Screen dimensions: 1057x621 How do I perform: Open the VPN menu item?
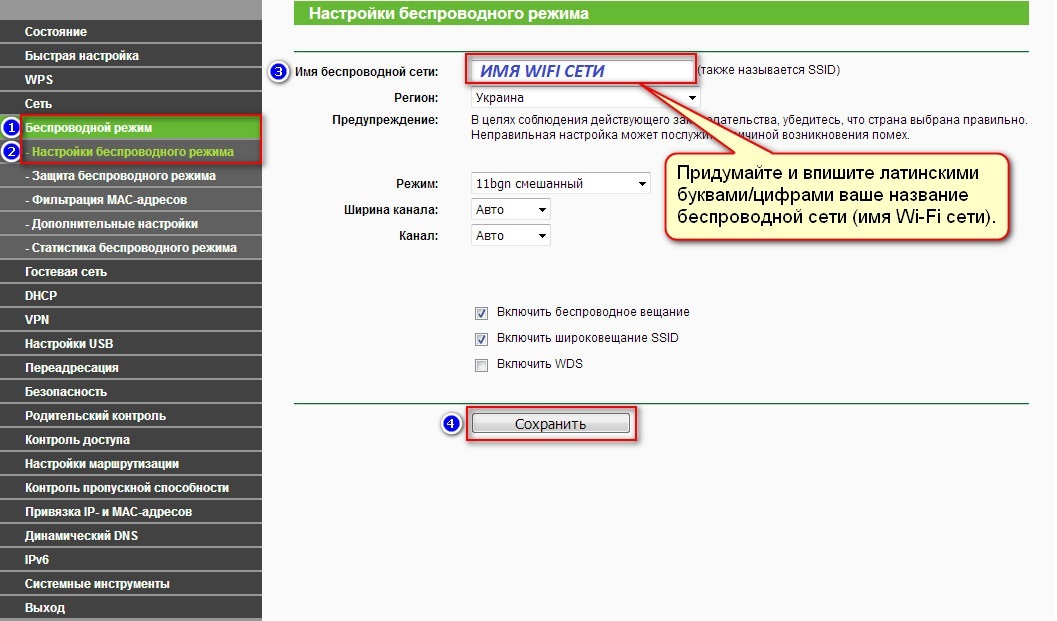click(131, 320)
